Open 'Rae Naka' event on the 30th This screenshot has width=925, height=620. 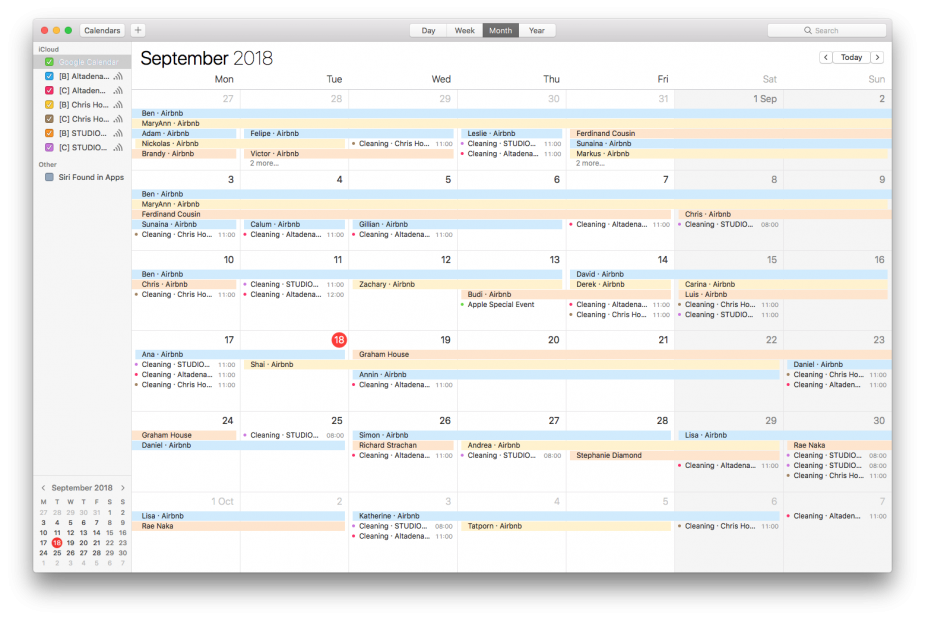pos(839,445)
